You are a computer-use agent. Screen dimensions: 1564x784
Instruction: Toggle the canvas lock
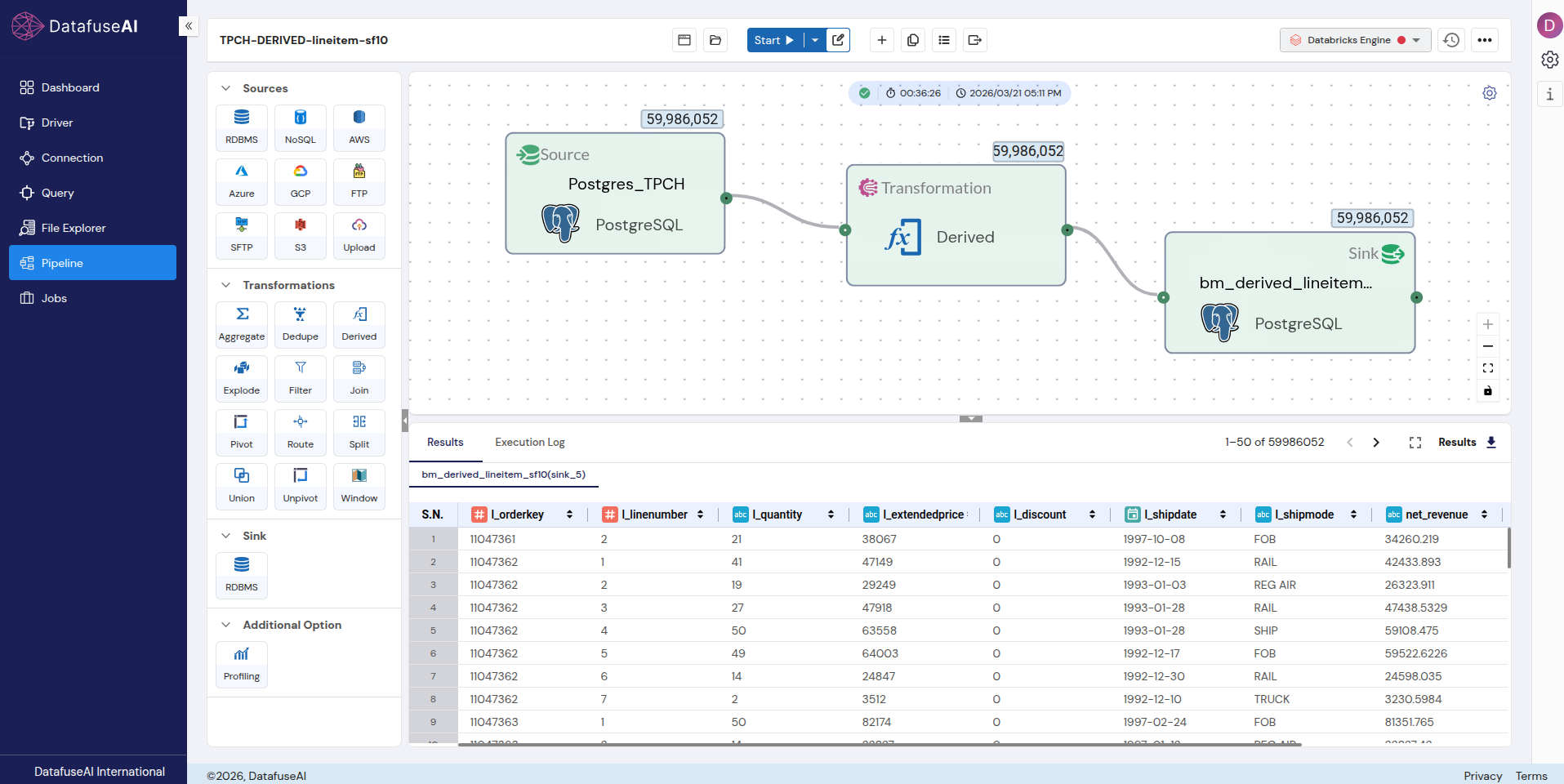point(1488,390)
